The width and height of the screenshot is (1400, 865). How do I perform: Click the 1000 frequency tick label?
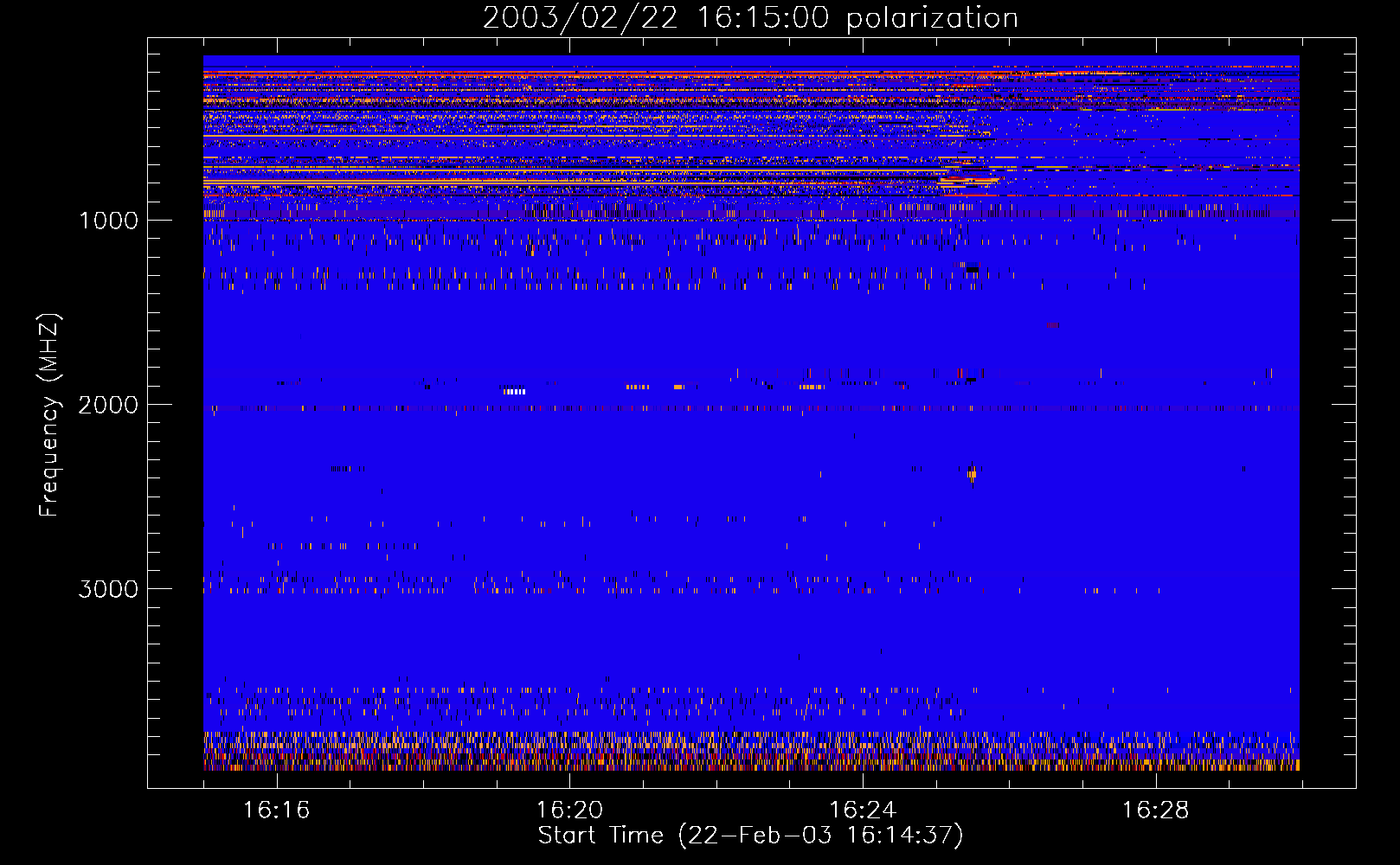(x=108, y=221)
